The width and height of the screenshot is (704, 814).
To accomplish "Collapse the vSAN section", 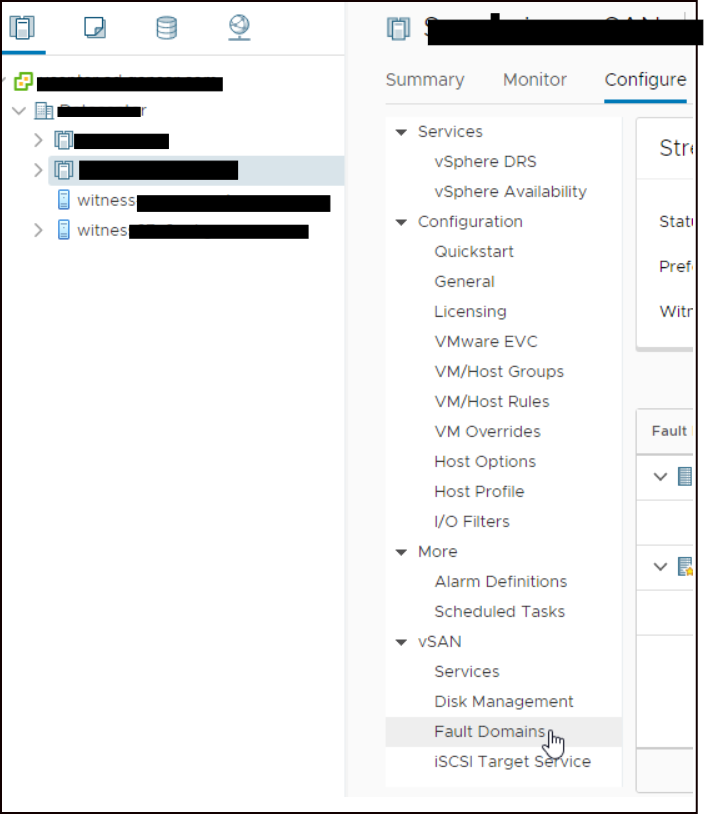I will pos(401,642).
